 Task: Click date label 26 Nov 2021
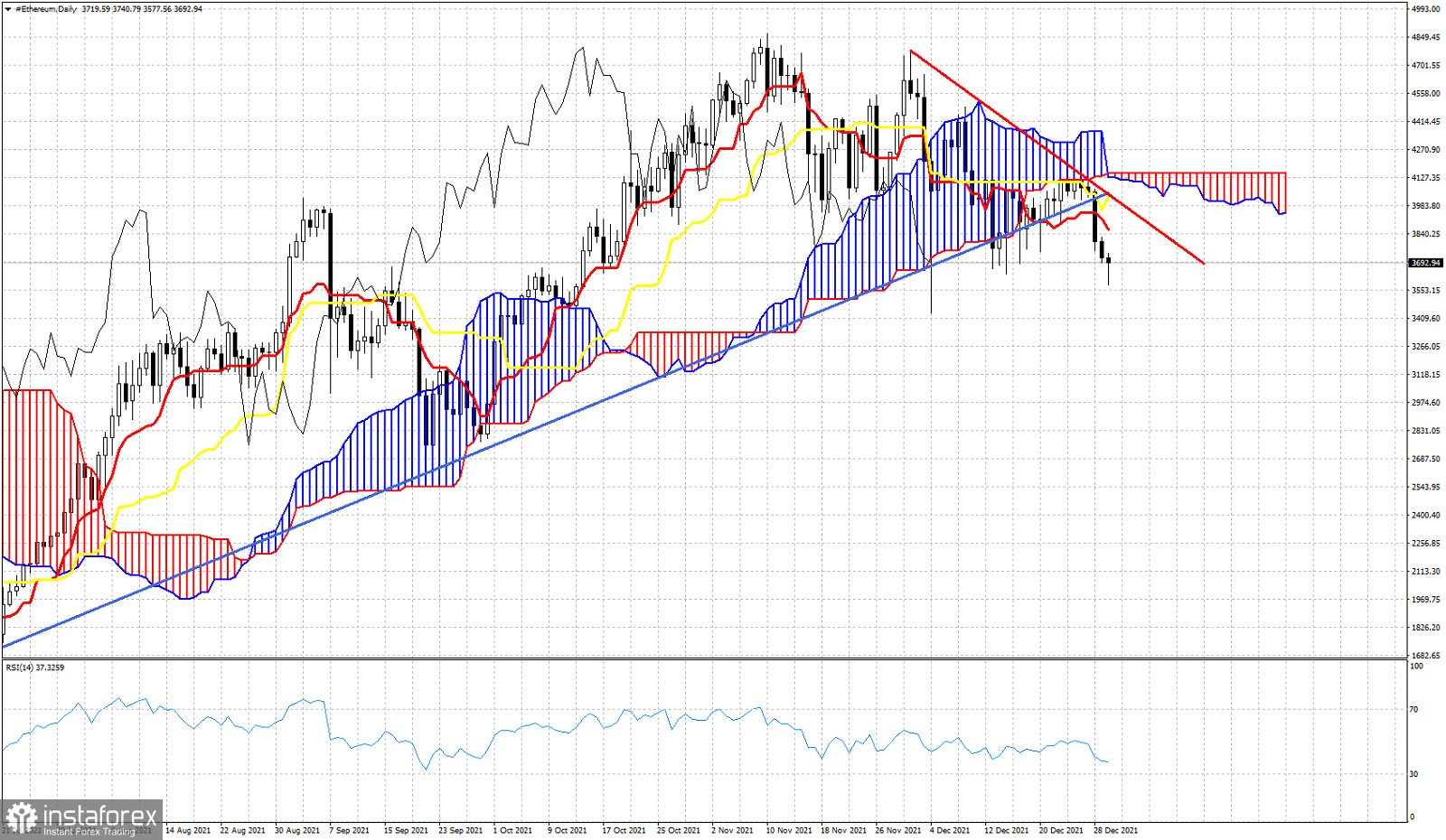coord(898,830)
